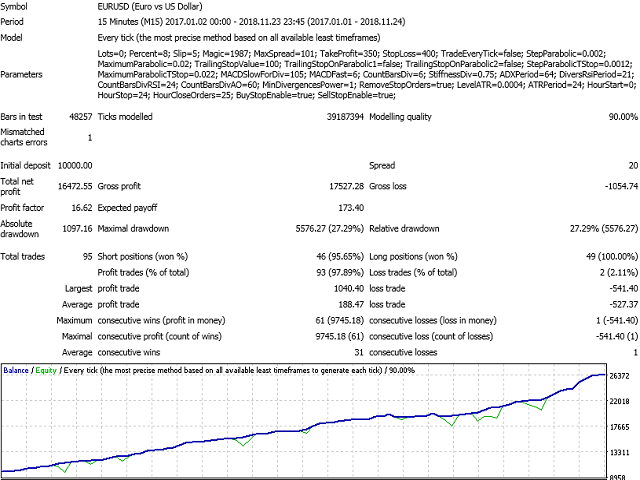
Task: Click the Maximal drawdown label
Action: click(133, 229)
